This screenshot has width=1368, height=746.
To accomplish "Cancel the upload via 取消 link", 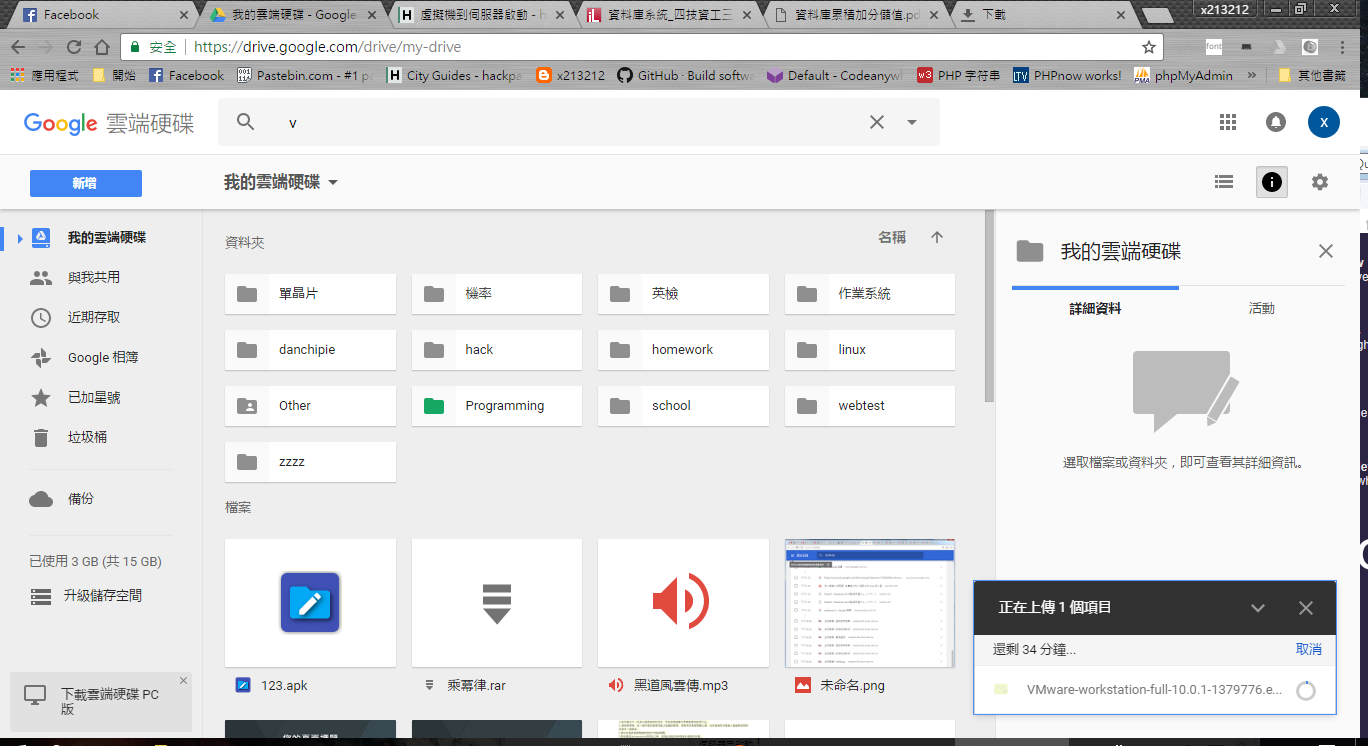I will (1308, 649).
